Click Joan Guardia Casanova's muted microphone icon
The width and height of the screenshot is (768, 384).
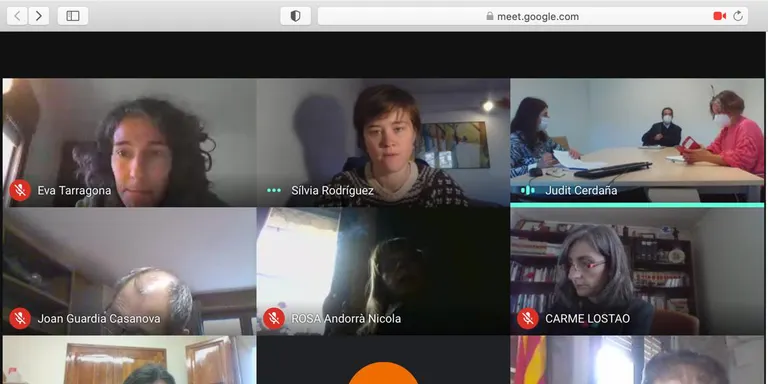20,319
